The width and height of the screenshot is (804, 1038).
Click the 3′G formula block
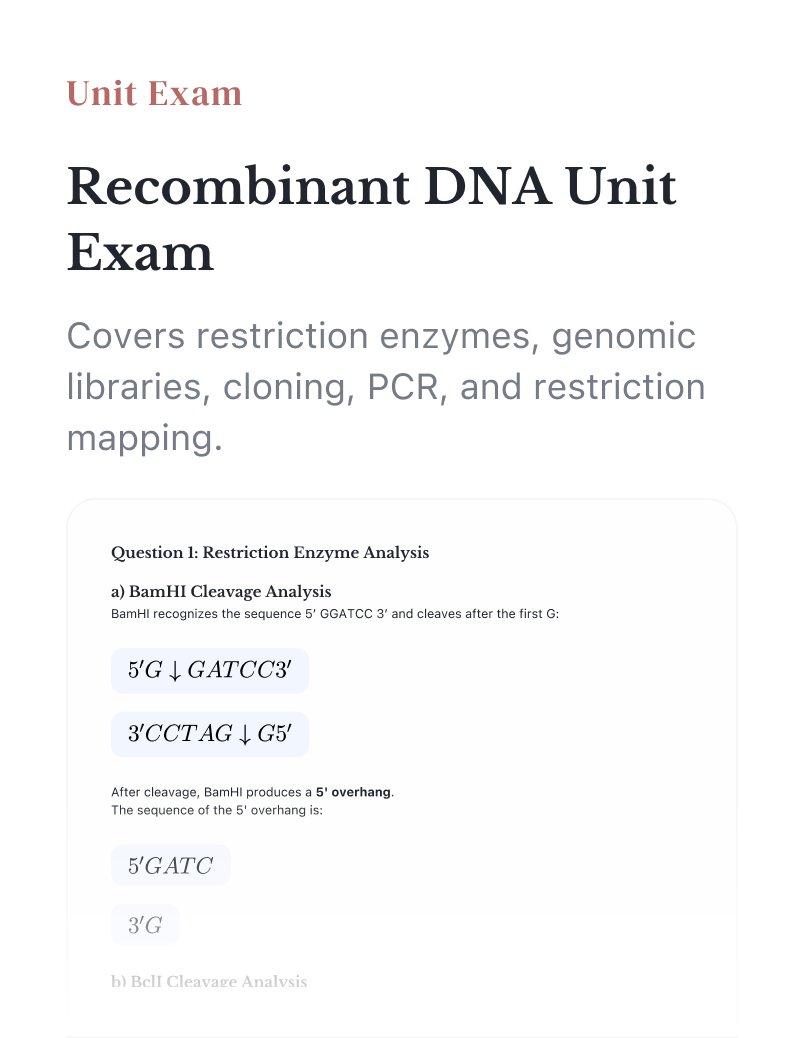pos(145,925)
